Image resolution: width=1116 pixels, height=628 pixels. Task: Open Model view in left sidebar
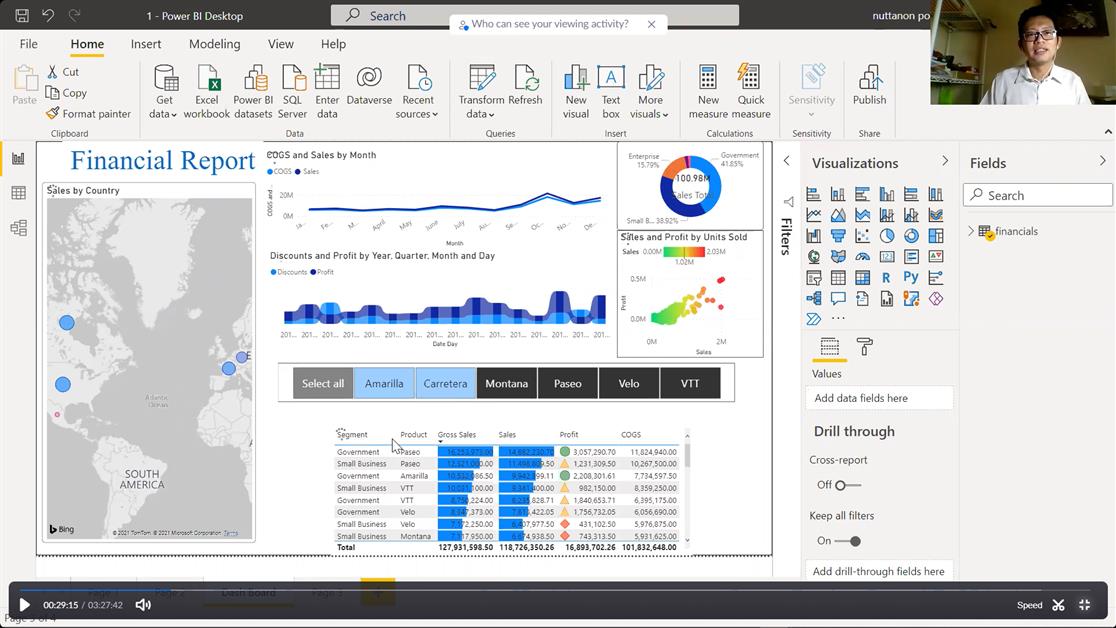pos(19,228)
